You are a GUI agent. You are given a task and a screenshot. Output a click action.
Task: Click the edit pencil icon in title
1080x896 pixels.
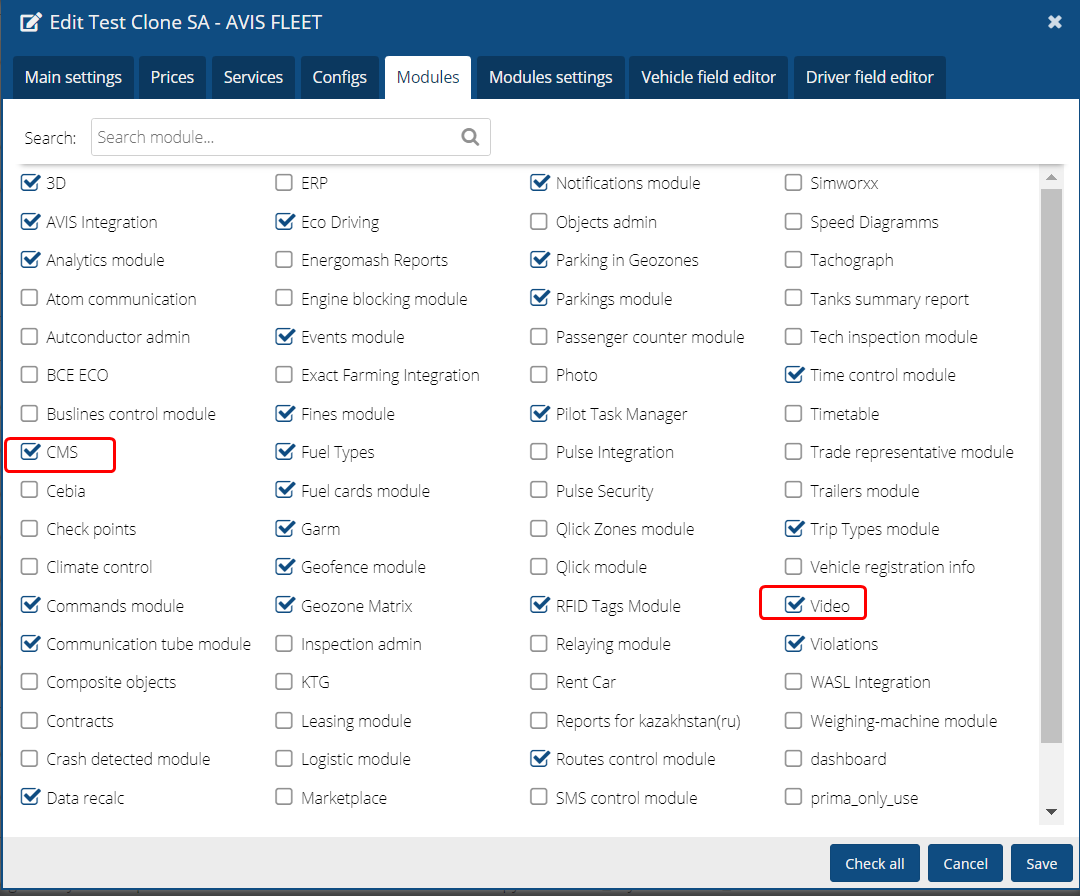pos(31,22)
